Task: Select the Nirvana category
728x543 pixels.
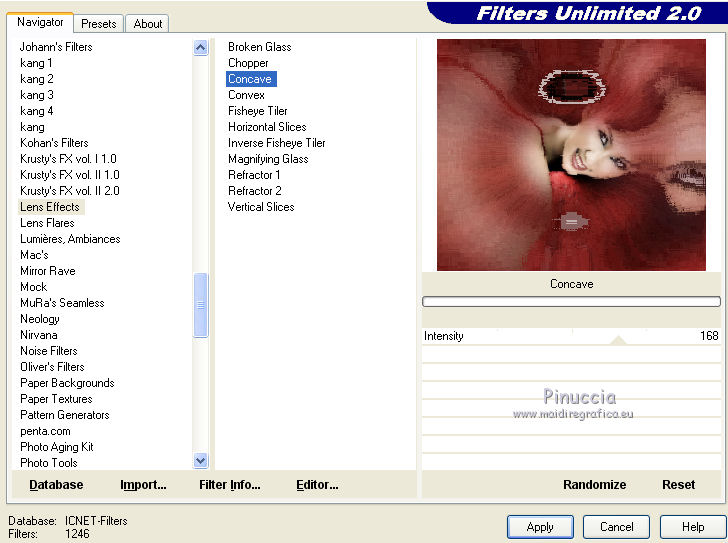Action: point(39,335)
